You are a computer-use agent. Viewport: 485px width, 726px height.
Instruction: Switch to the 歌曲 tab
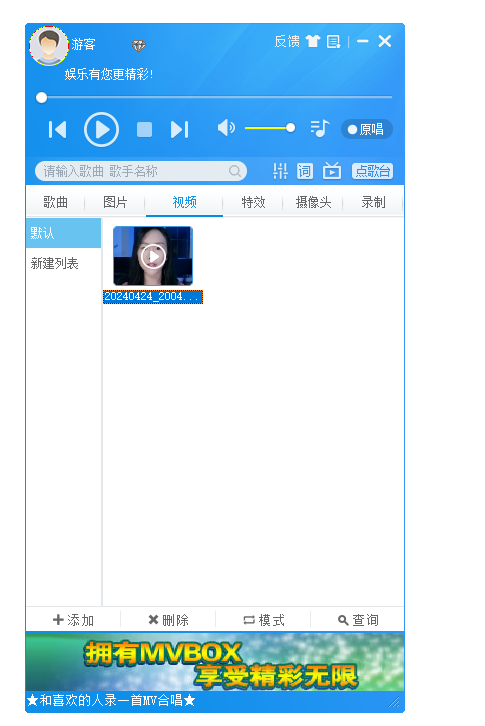(x=56, y=202)
